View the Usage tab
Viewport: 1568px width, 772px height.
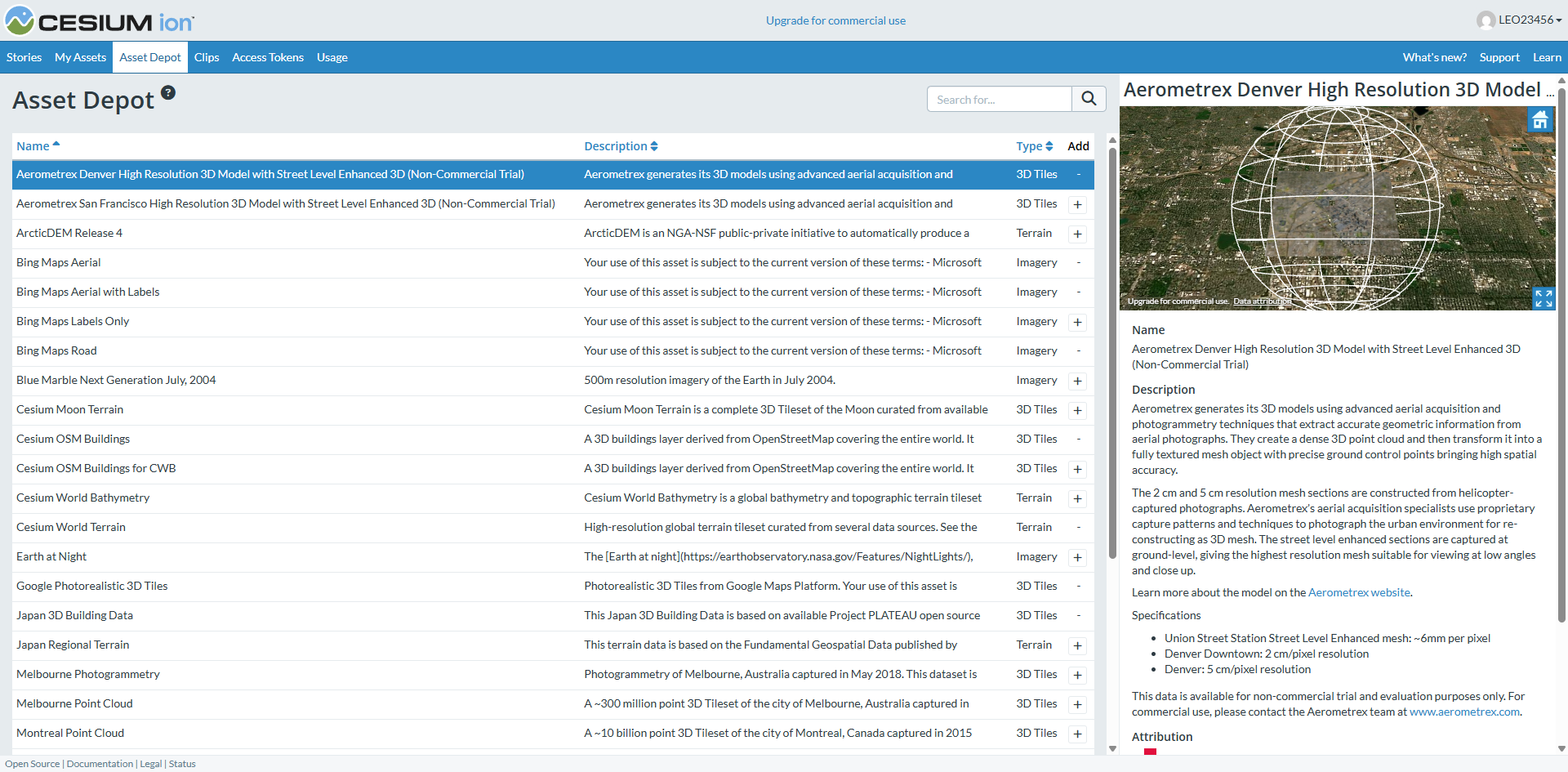pos(332,57)
